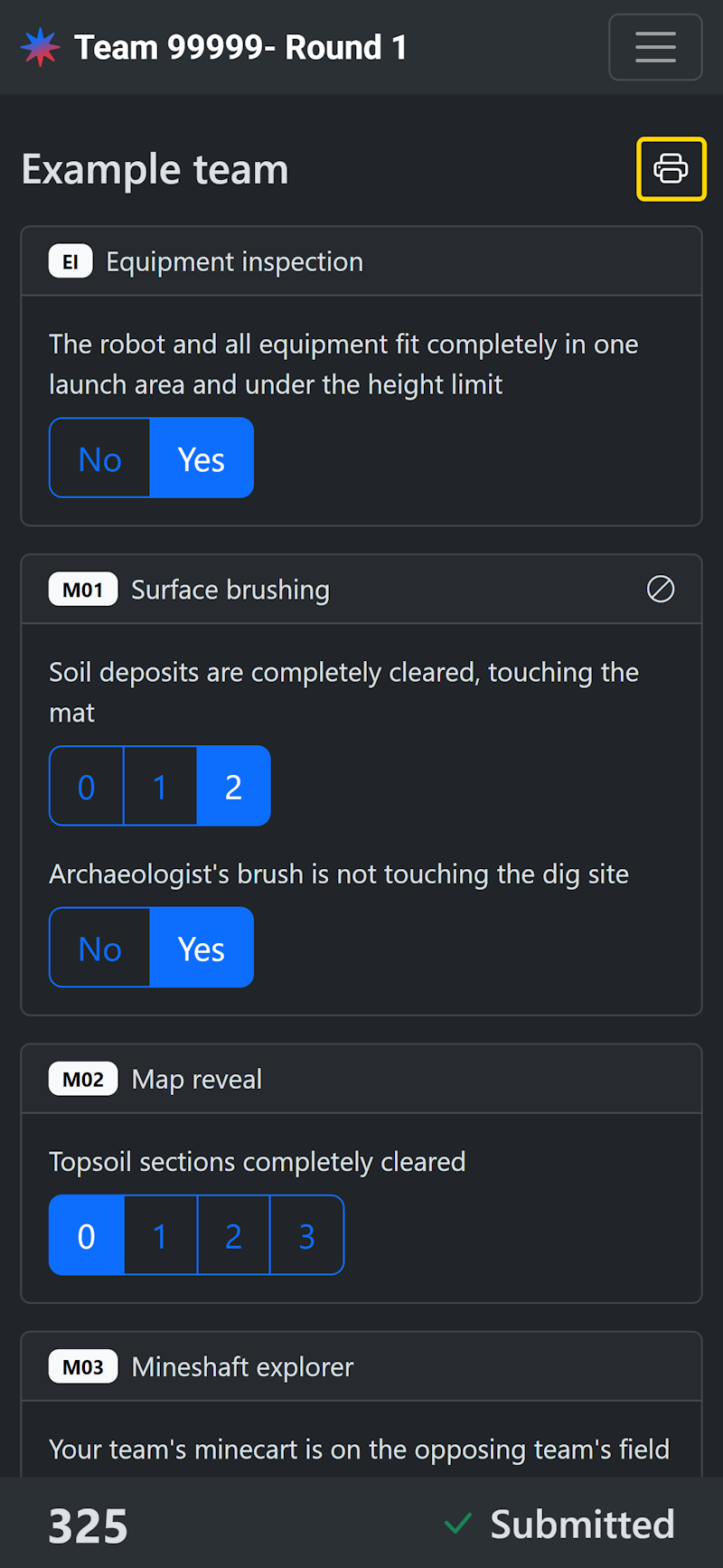Set topsoil sections cleared to 0

point(87,1235)
